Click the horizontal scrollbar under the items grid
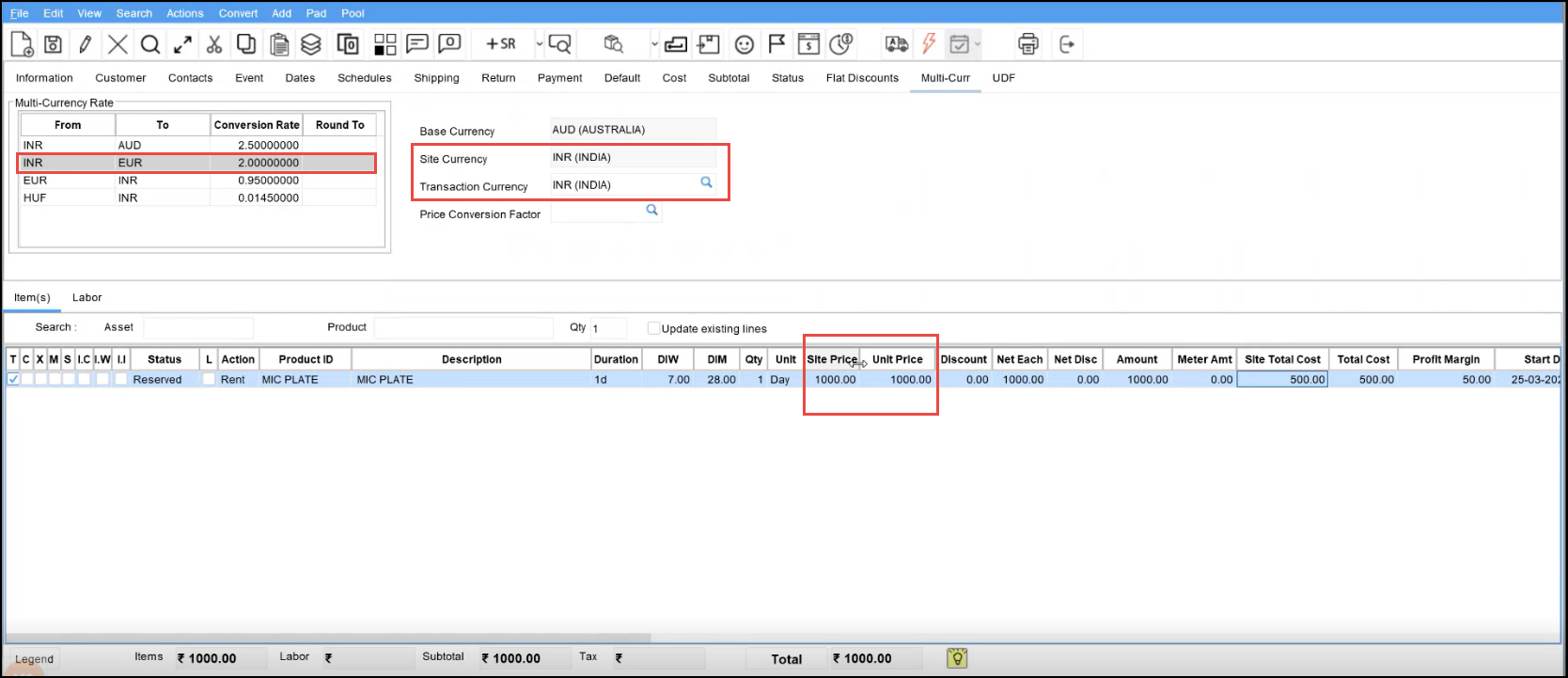This screenshot has height=678, width=1568. (329, 639)
